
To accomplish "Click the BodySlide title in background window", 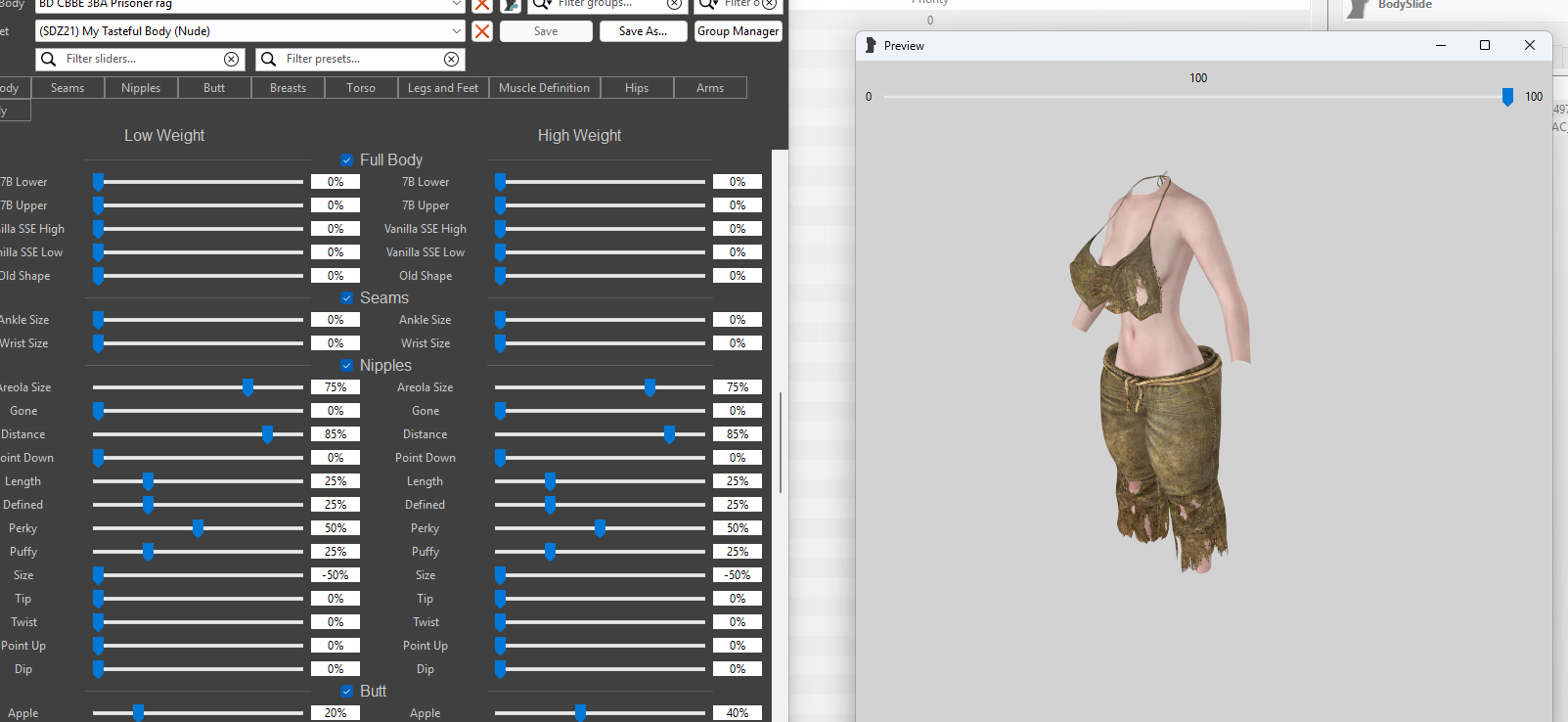I will click(x=1405, y=5).
